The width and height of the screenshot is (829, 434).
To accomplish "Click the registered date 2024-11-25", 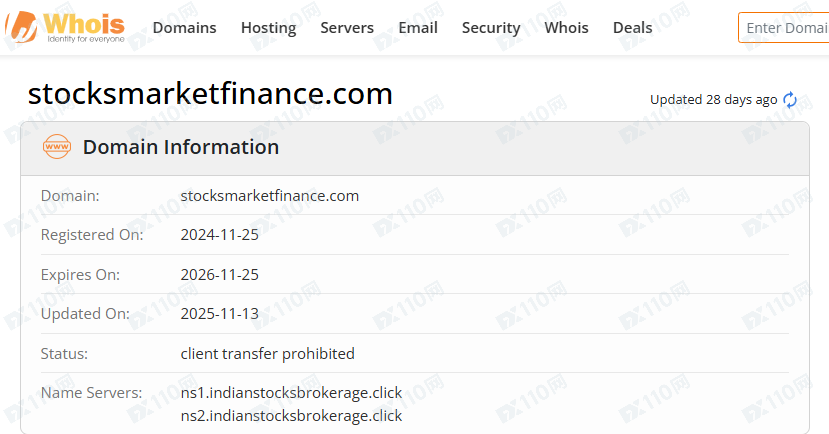I will pos(219,235).
